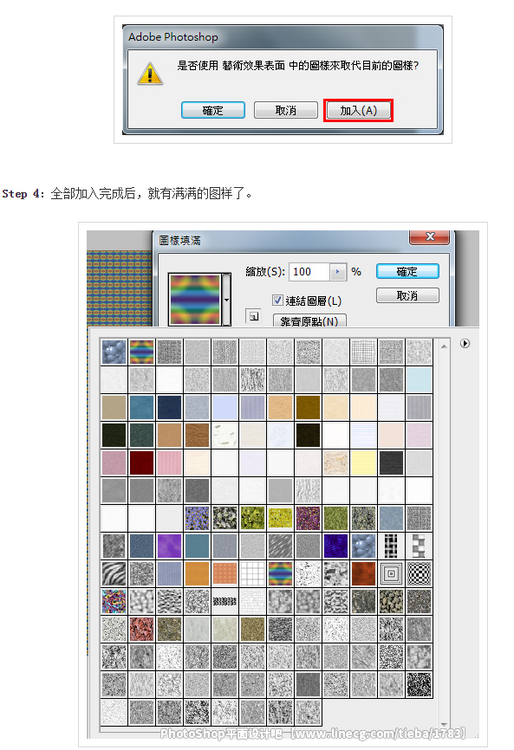Select the thin black crosshatch grid pattern
Screen dimensions: 514x750
click(363, 352)
